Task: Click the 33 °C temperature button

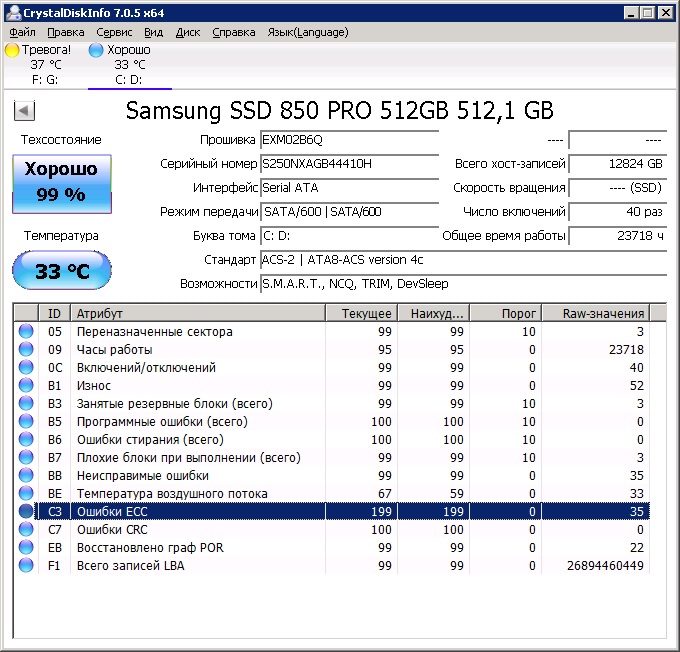Action: (62, 270)
